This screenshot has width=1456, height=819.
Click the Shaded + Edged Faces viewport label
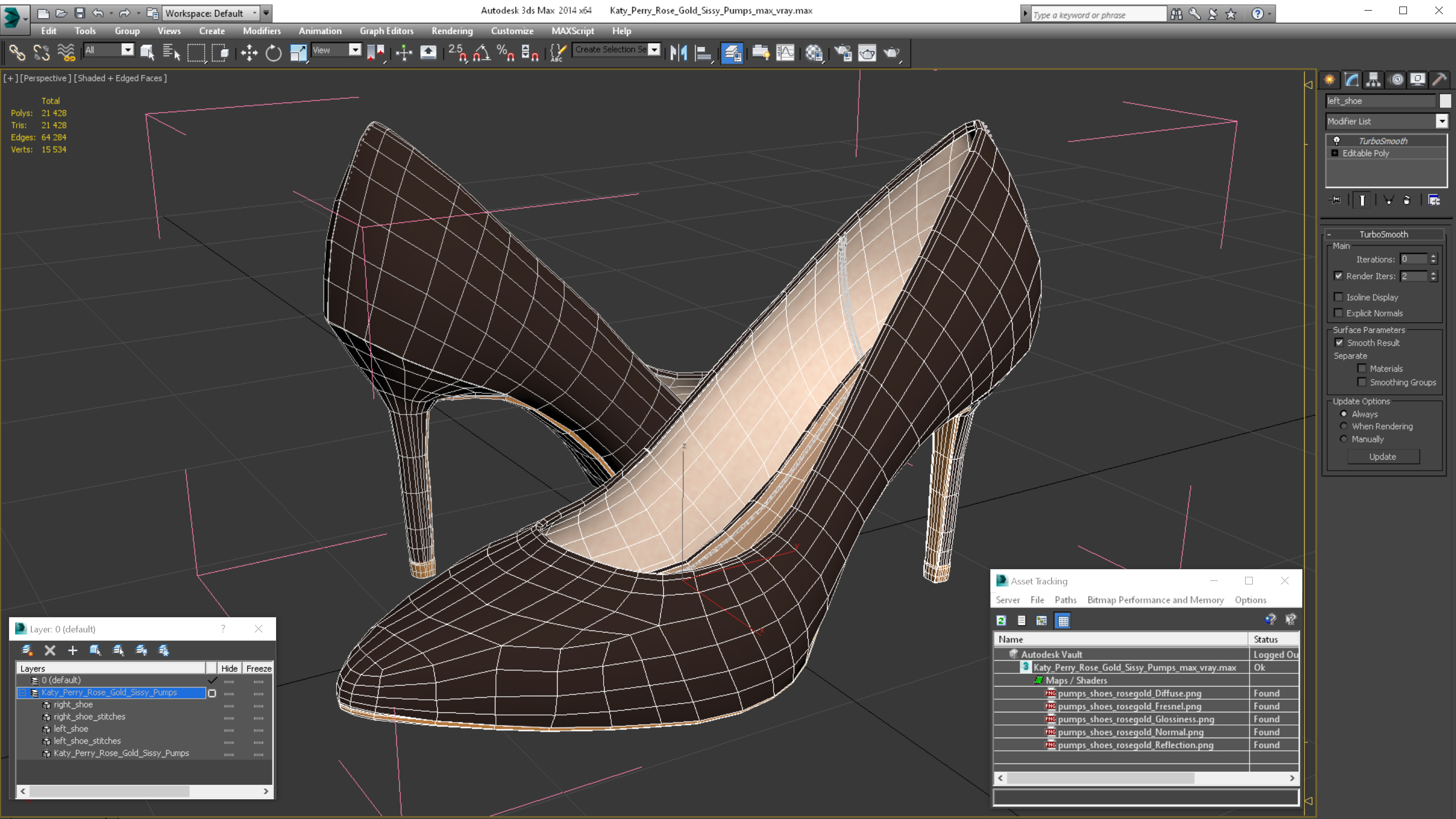120,78
